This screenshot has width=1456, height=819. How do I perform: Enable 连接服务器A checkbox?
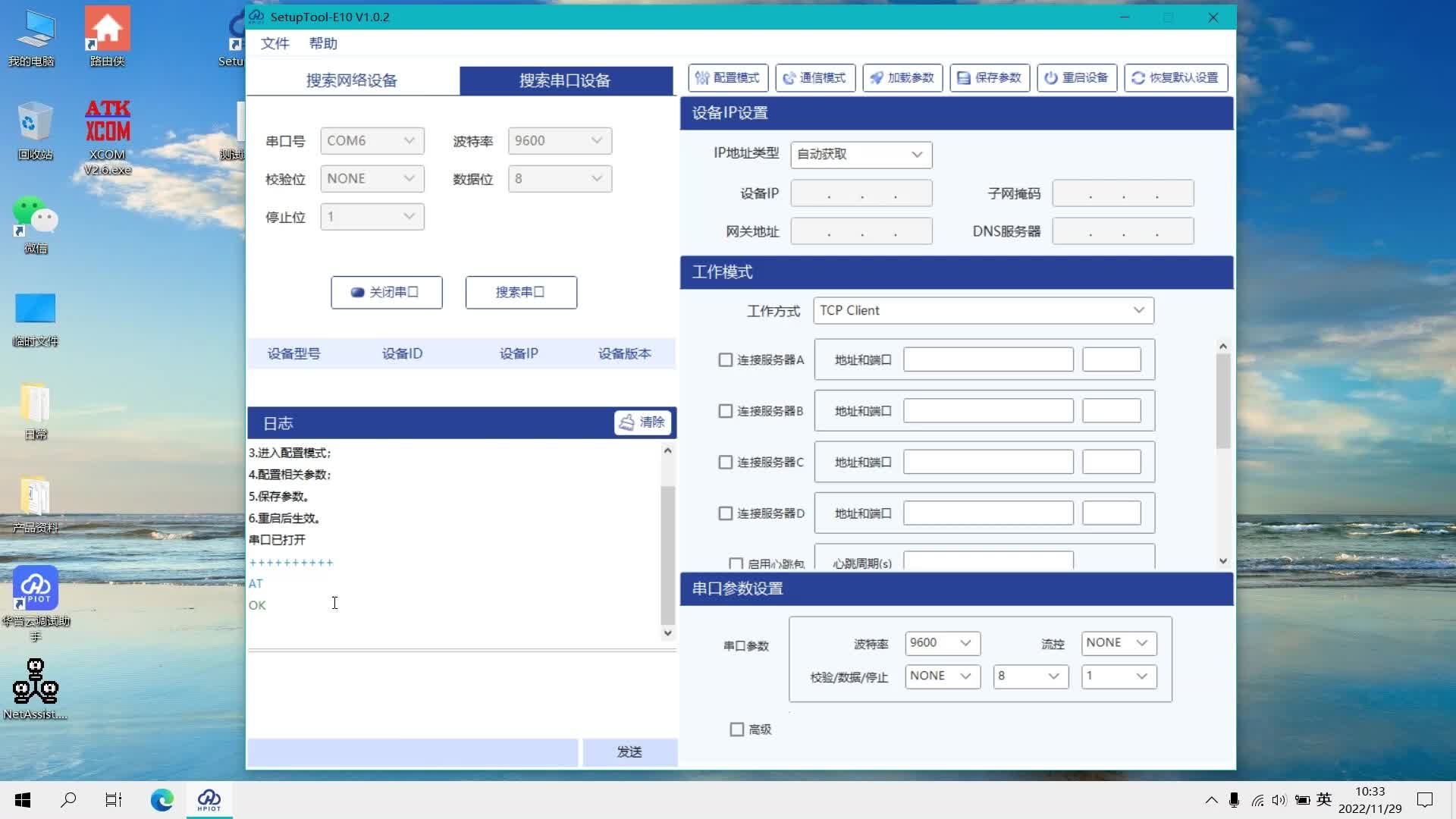tap(725, 360)
